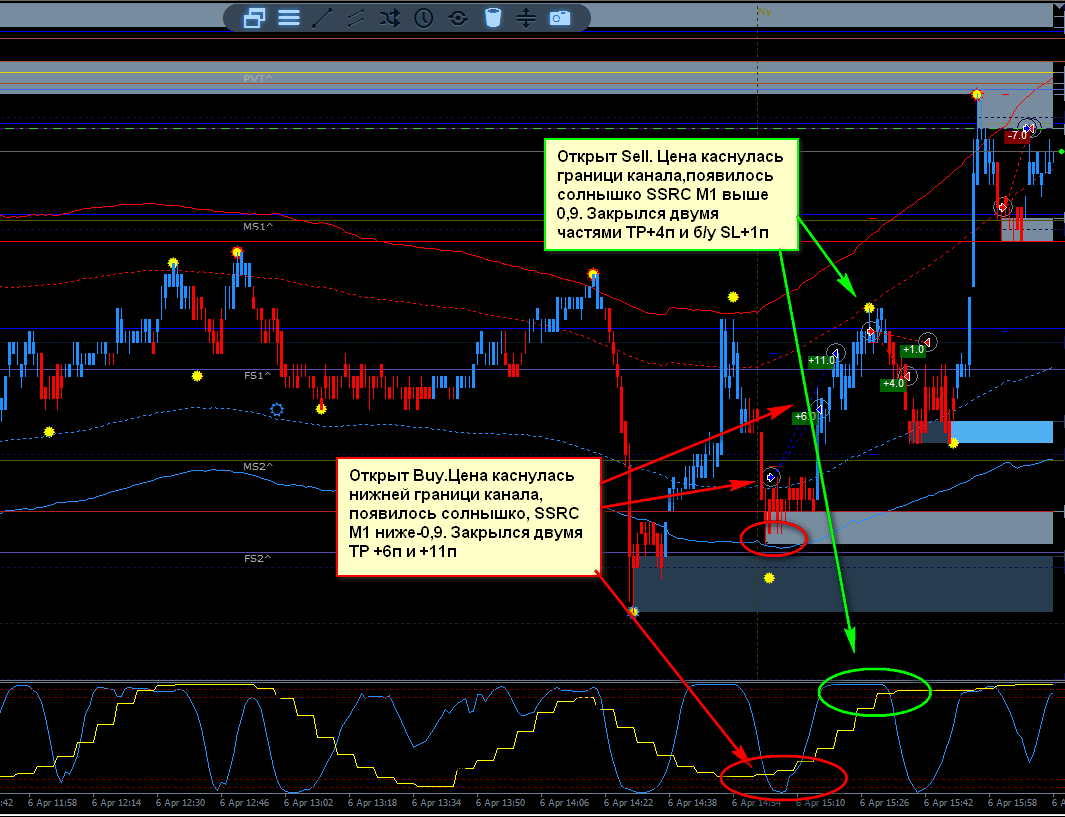Open the cascade windows tool in toolbar
Image resolution: width=1065 pixels, height=817 pixels.
[x=255, y=18]
